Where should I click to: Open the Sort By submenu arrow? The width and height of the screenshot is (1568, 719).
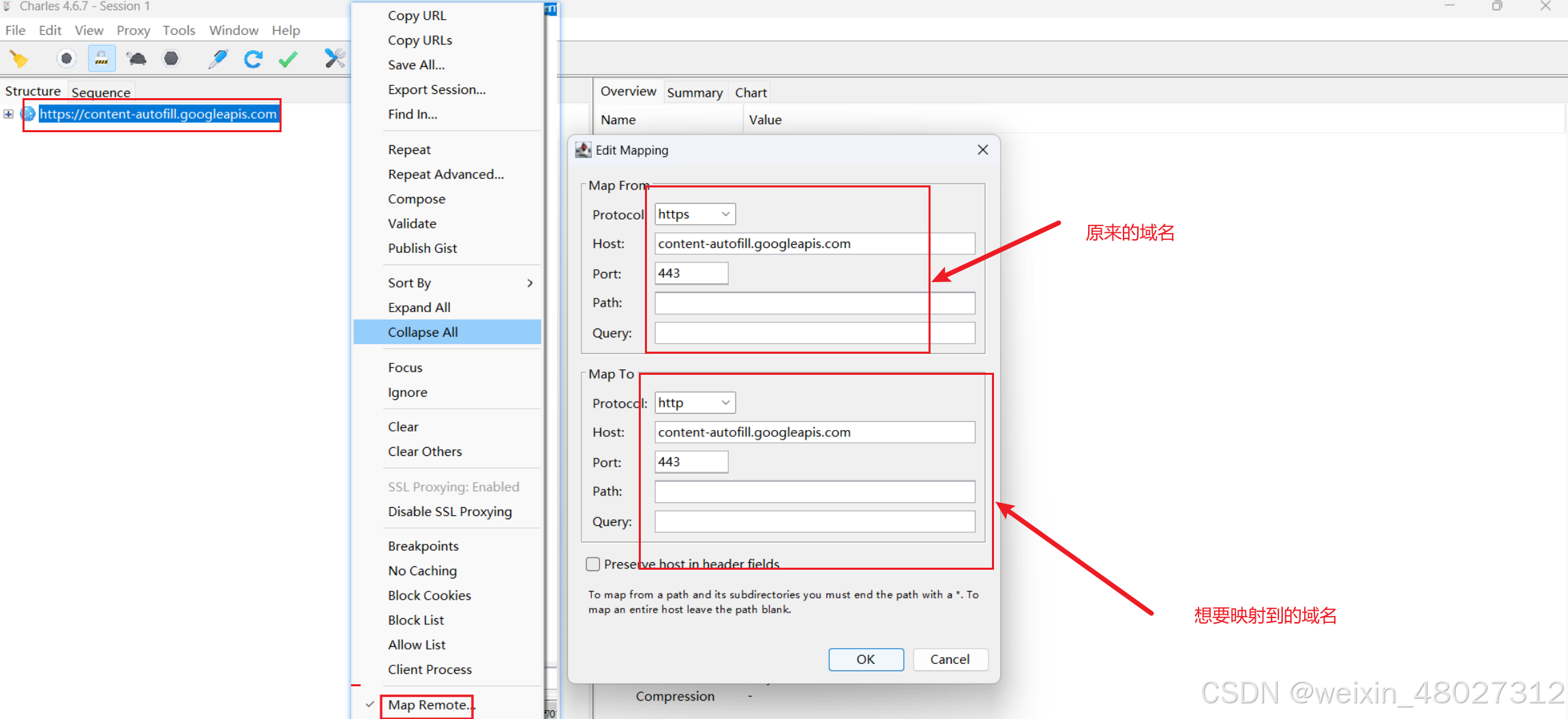(x=530, y=283)
